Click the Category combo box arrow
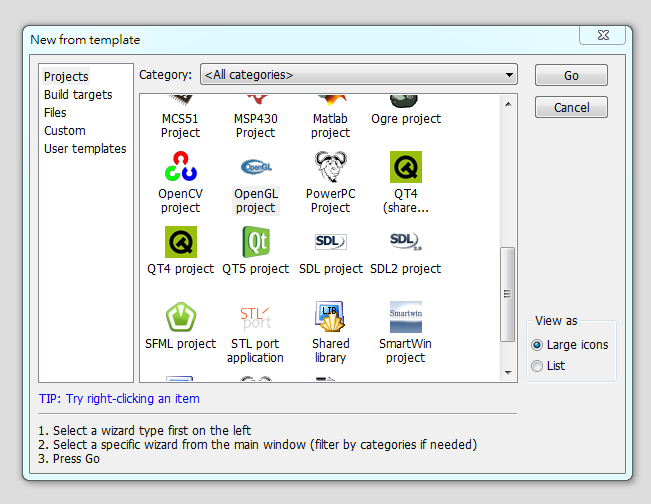Image resolution: width=651 pixels, height=504 pixels. [509, 75]
